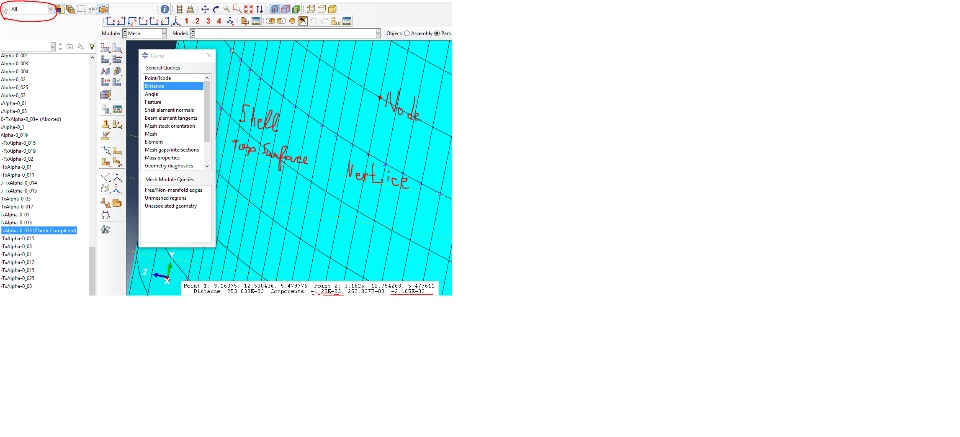The image size is (960, 437).
Task: Open the Module 'Mesh' dropdown
Action: point(164,33)
